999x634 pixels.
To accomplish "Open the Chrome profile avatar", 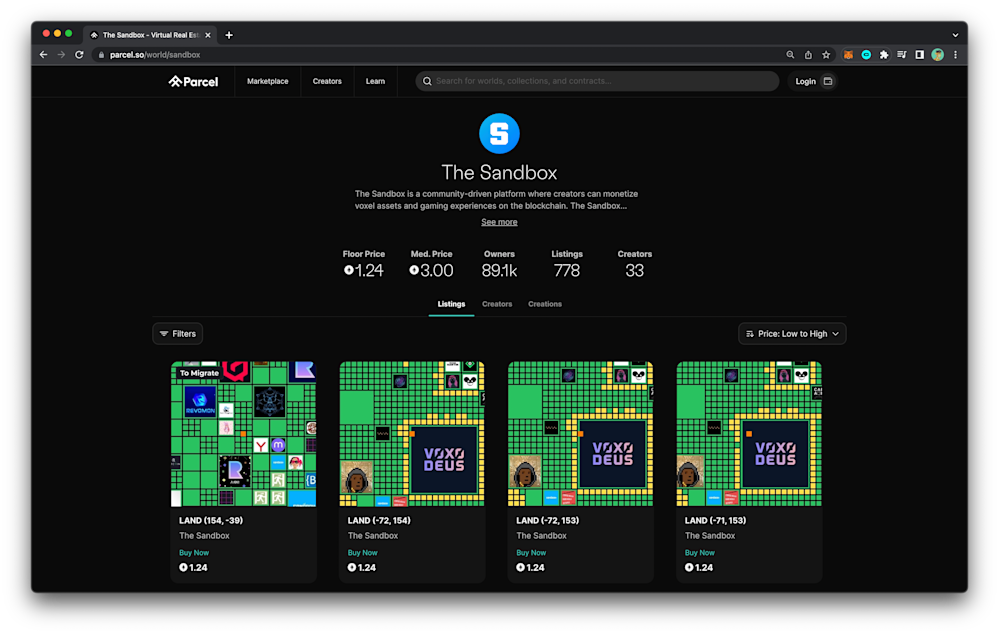I will 937,55.
